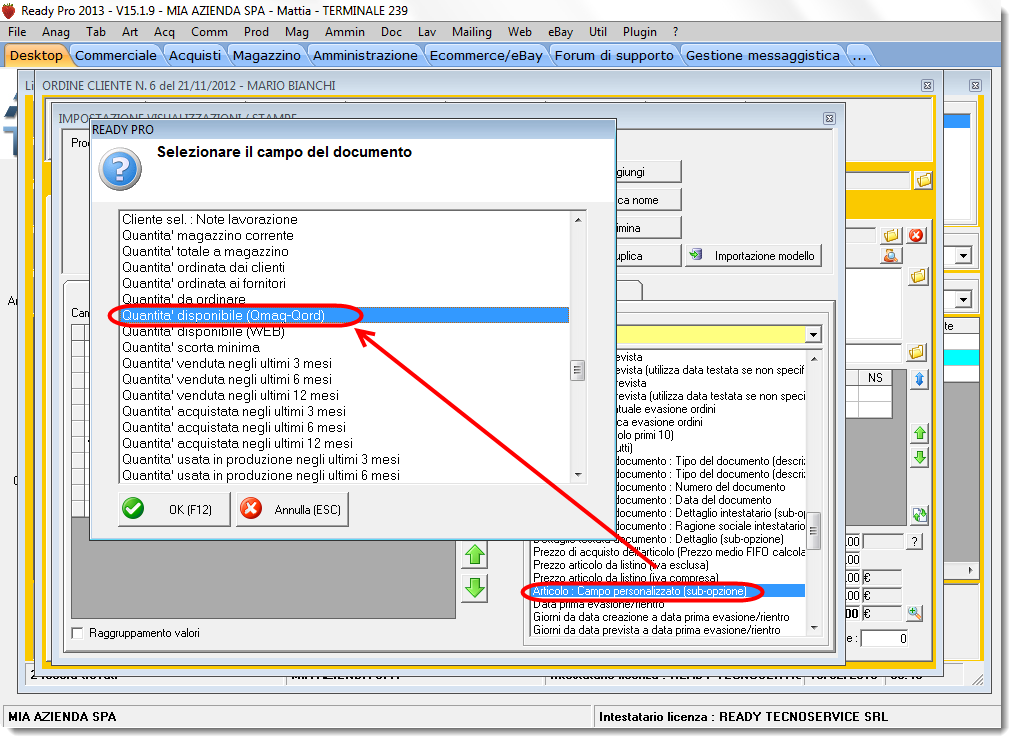Switch to the Acquisti tab
This screenshot has height=743, width=1016.
point(195,55)
